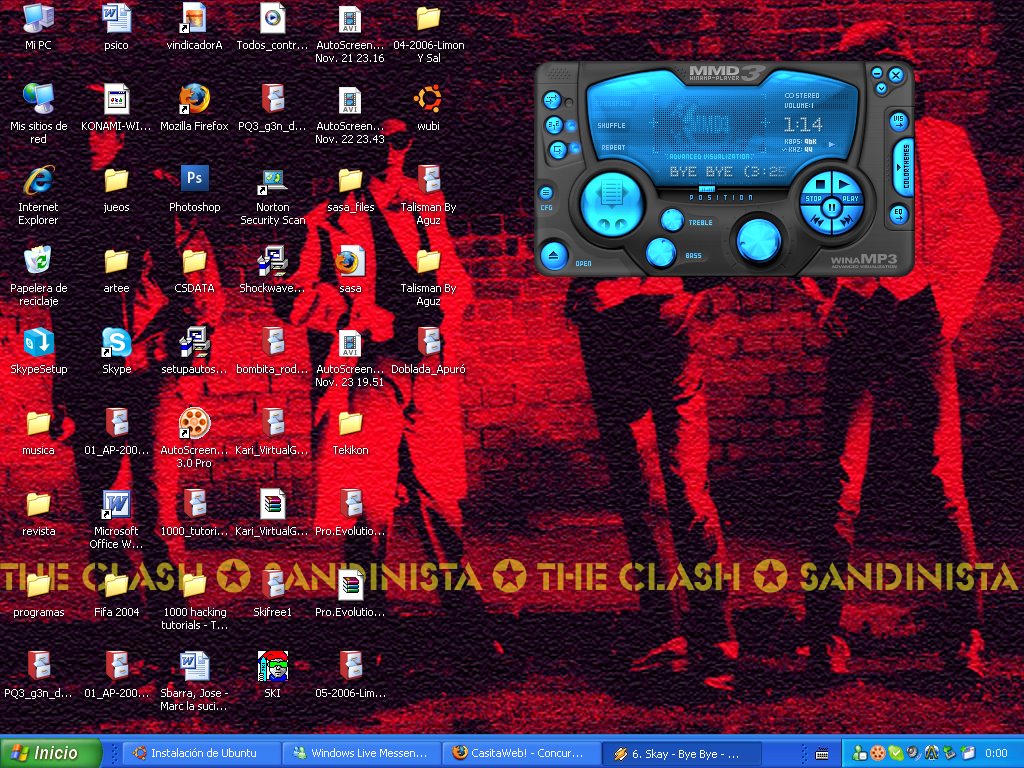Viewport: 1024px width, 768px height.
Task: Select the Microsoft Office Word shortcut
Action: [116, 519]
